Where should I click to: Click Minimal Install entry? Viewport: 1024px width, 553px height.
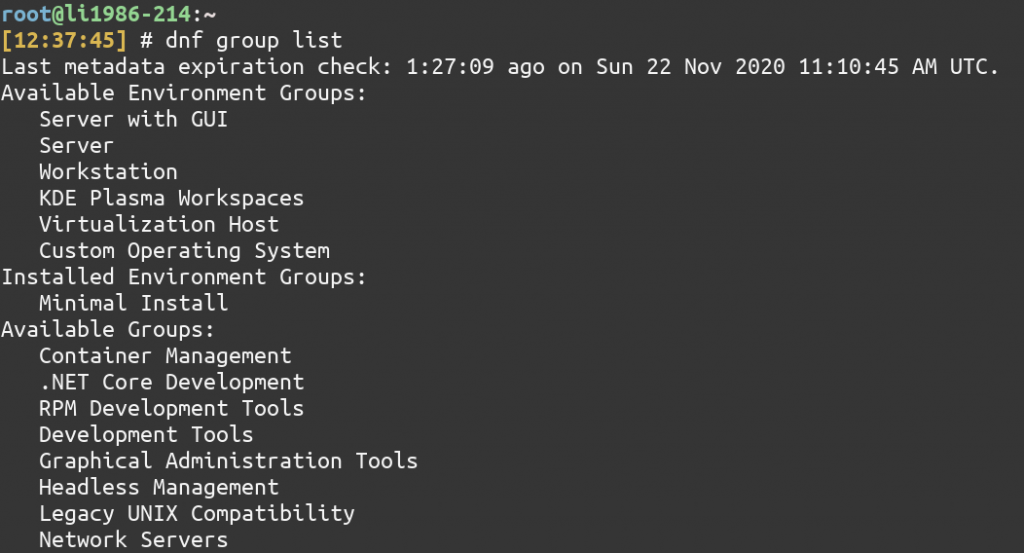coord(133,303)
